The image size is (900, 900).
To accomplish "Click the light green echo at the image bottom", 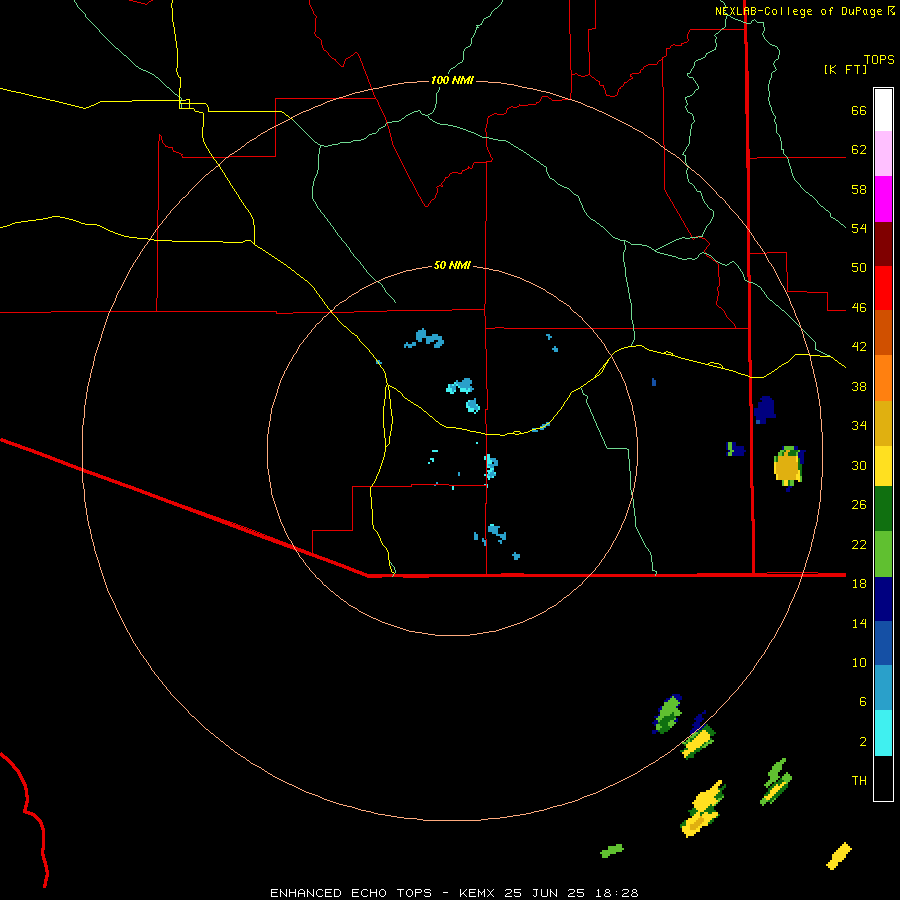I will [x=612, y=850].
